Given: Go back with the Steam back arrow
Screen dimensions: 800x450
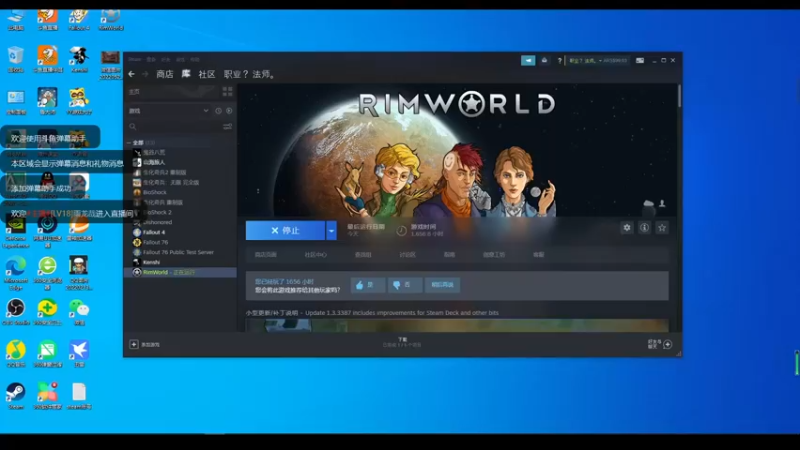Looking at the screenshot, I should (132, 74).
